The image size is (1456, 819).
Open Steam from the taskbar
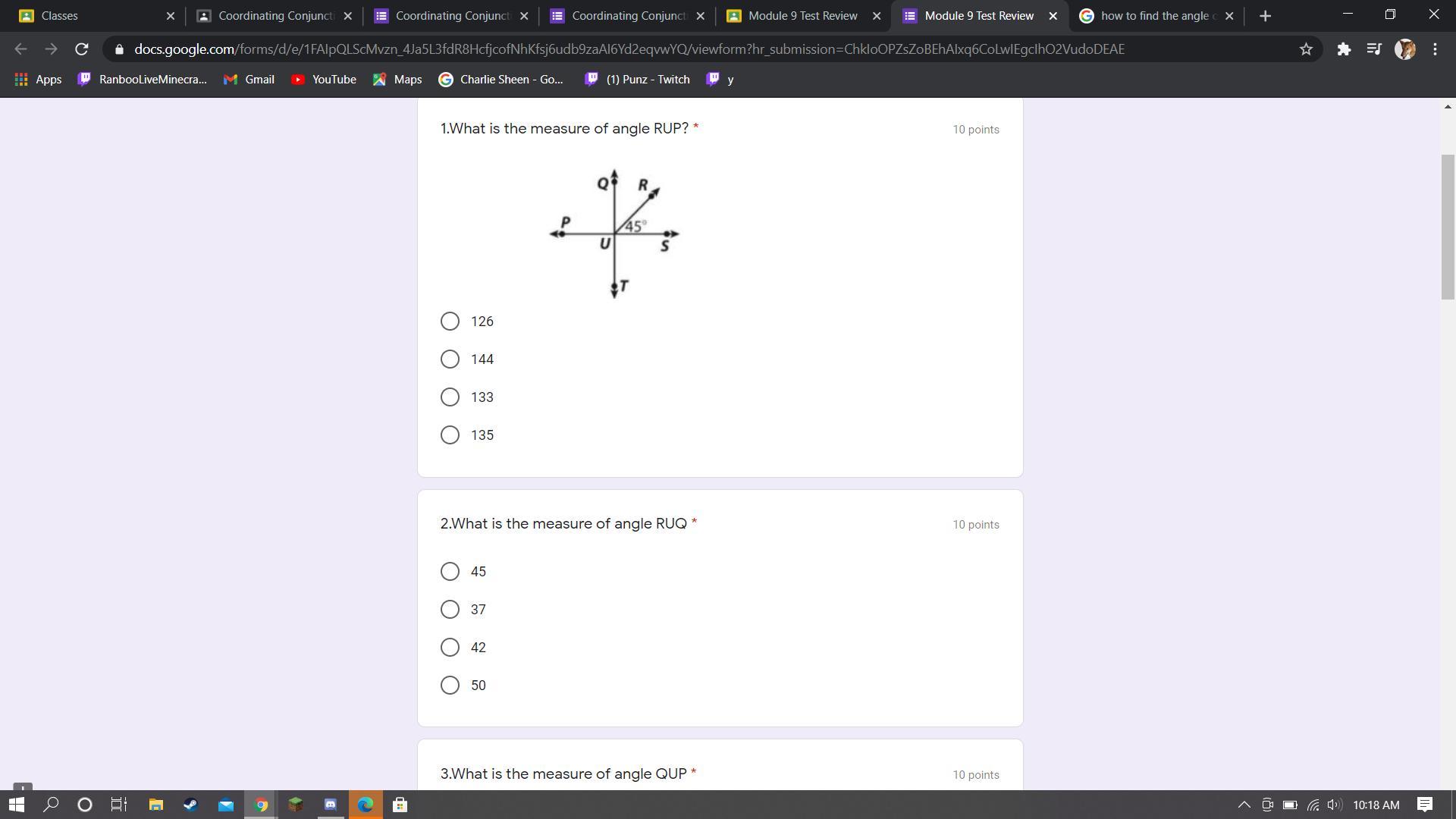[190, 805]
